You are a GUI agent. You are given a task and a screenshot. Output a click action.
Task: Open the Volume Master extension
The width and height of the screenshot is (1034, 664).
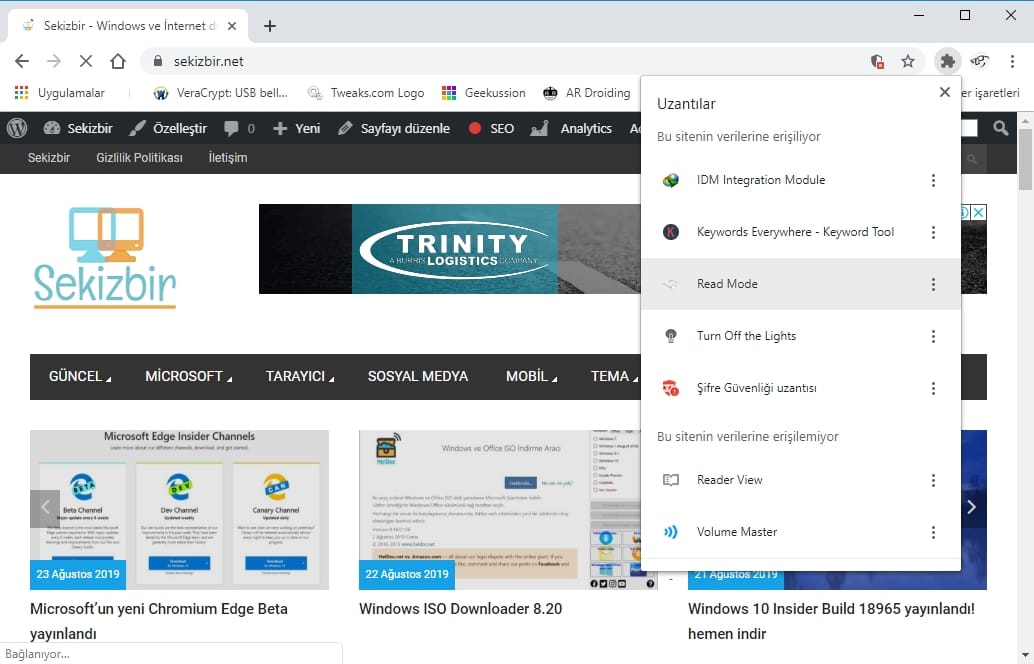pyautogui.click(x=801, y=532)
